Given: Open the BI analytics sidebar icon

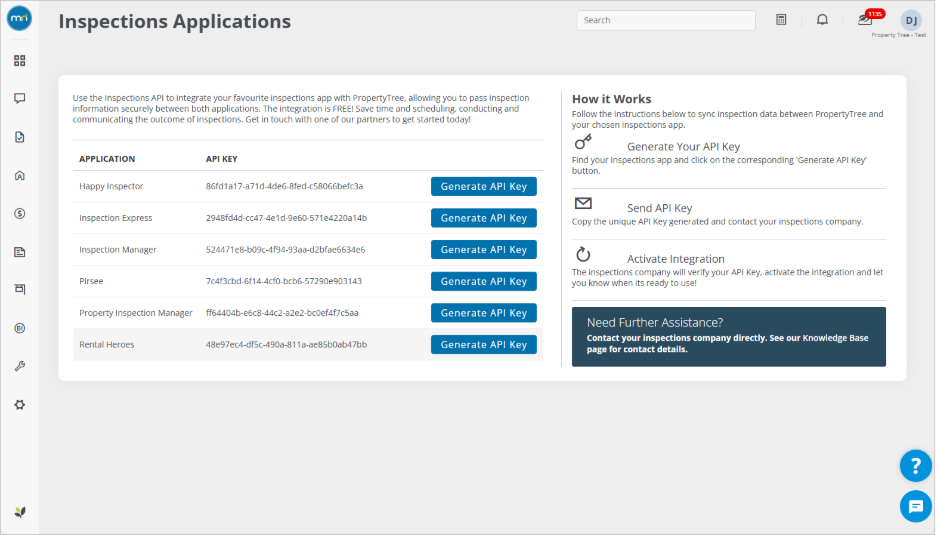Looking at the screenshot, I should pos(20,328).
